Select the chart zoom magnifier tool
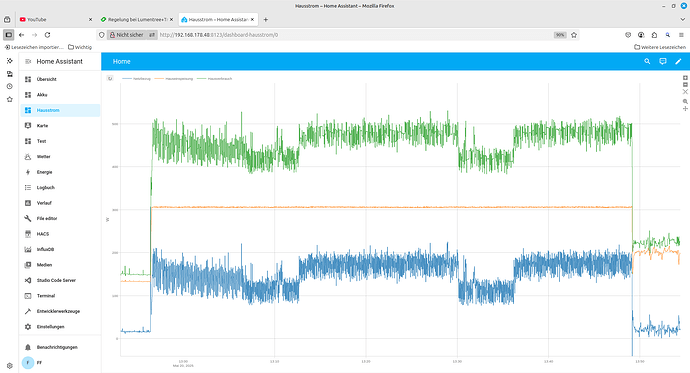690x373 pixels. click(685, 101)
